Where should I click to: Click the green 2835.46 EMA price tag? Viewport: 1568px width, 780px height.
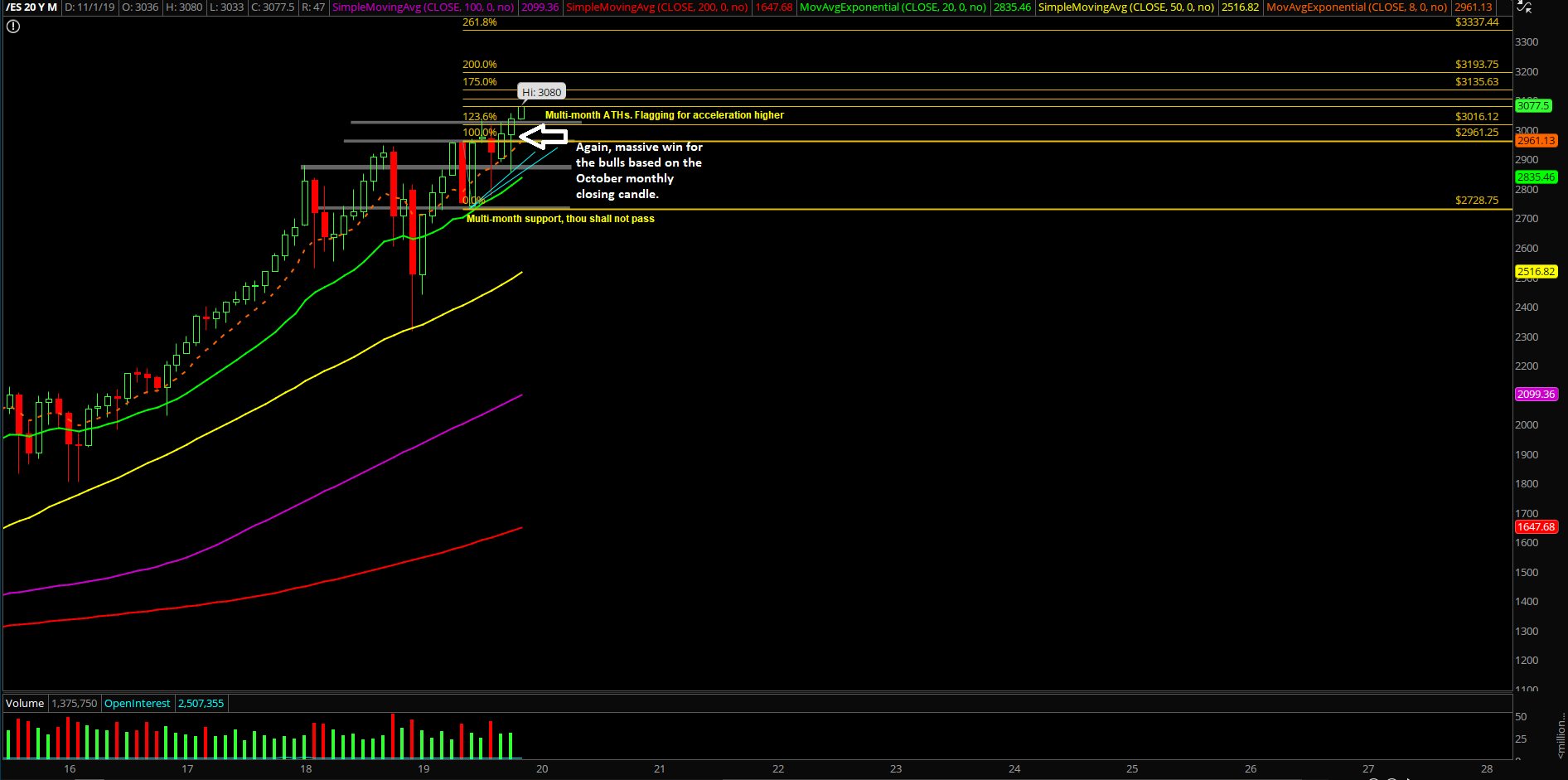(1536, 177)
